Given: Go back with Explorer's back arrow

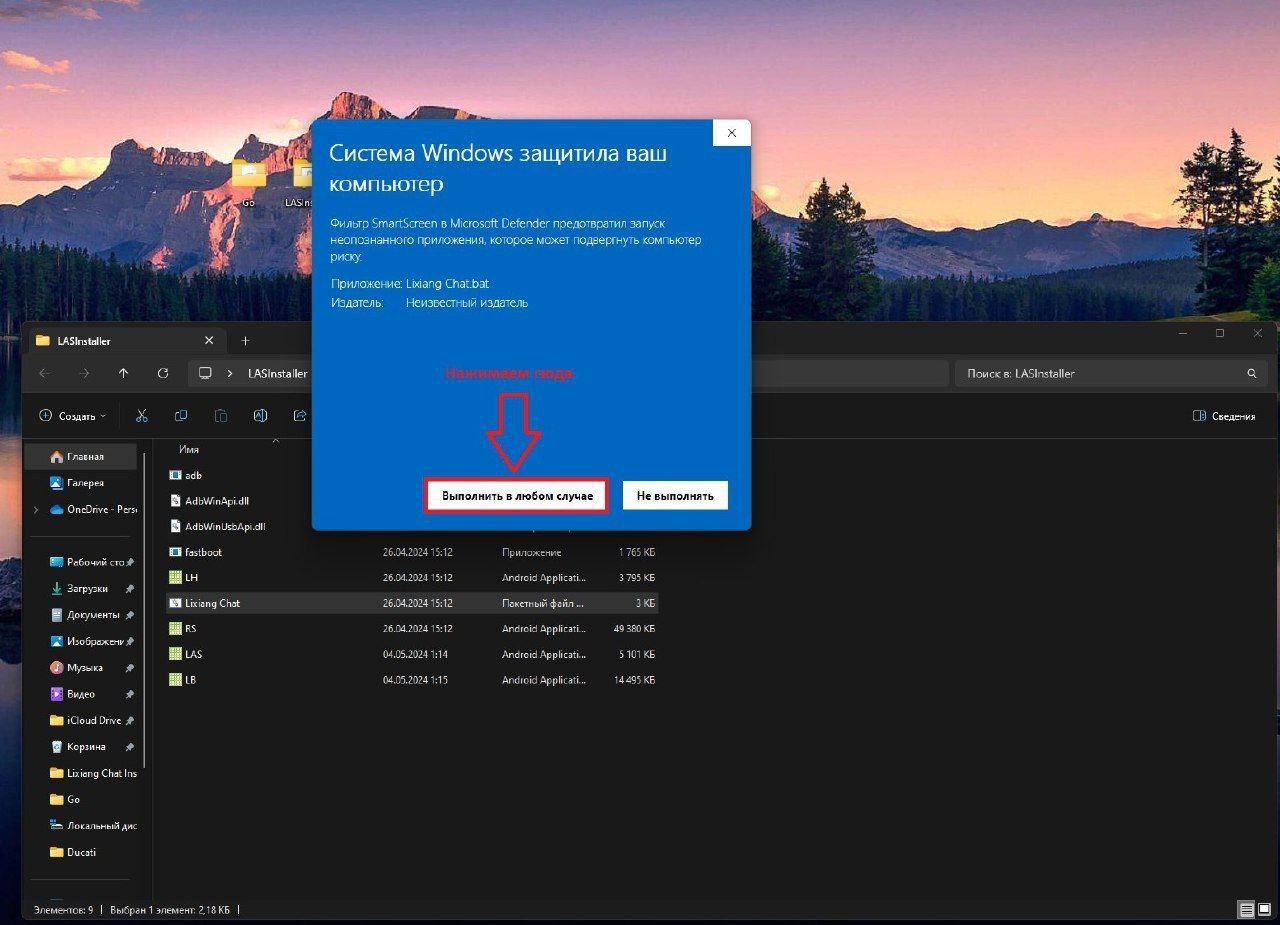Looking at the screenshot, I should pyautogui.click(x=43, y=373).
